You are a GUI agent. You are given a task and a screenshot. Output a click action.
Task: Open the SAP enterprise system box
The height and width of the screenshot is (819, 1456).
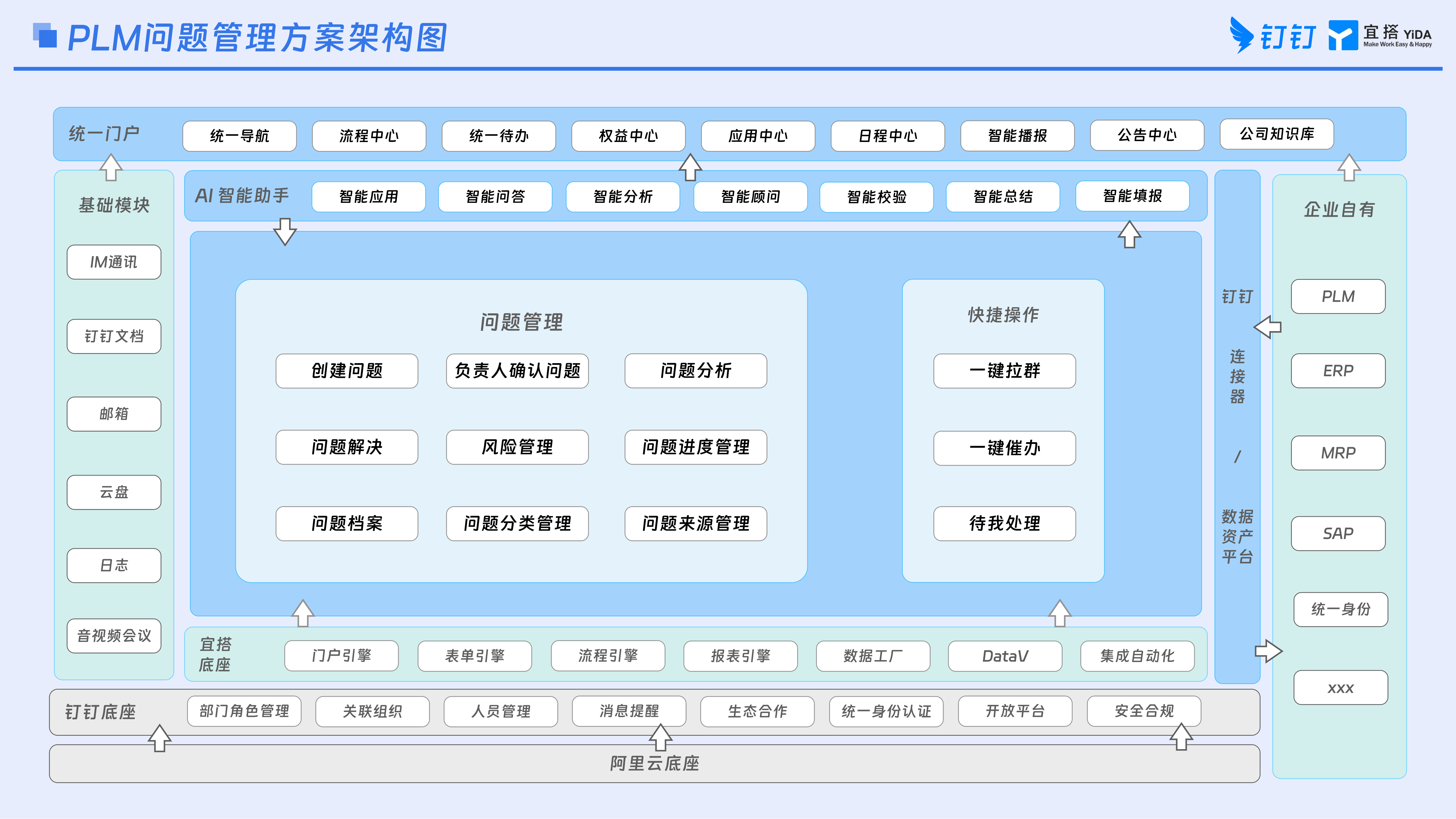1338,533
